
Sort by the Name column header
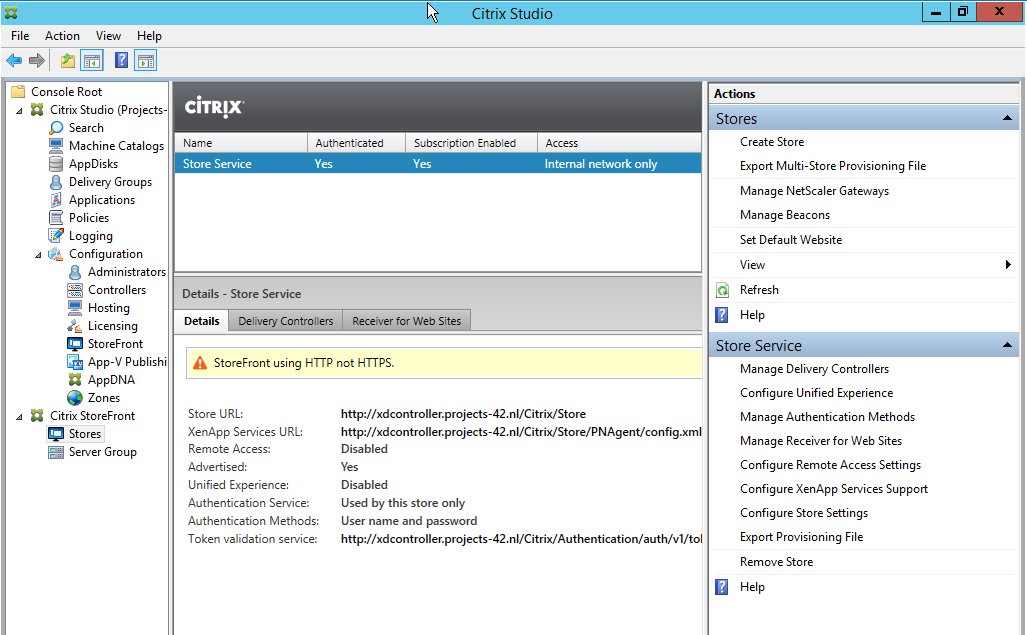[241, 143]
